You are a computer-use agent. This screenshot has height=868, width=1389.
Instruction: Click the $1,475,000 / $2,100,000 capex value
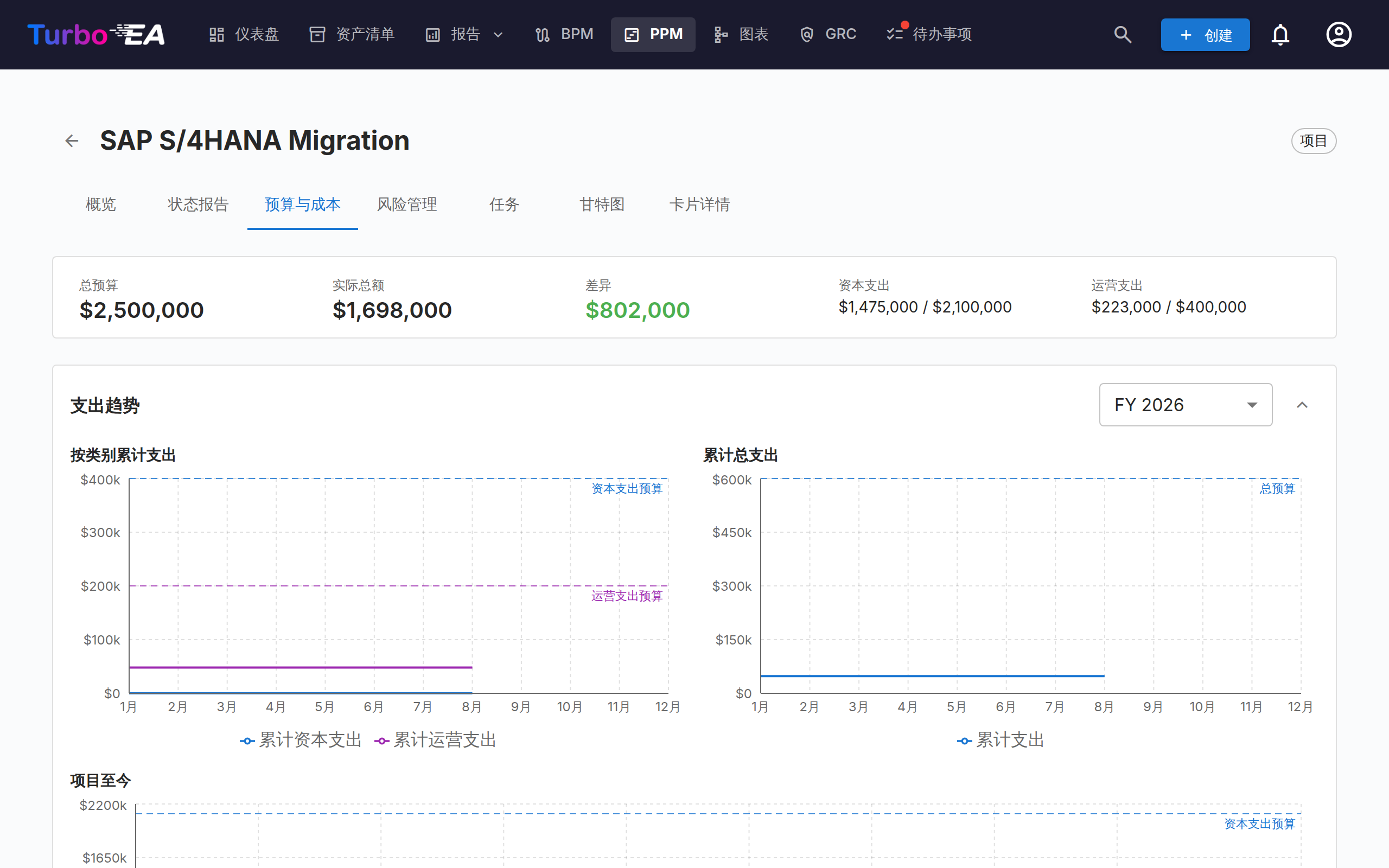click(925, 307)
